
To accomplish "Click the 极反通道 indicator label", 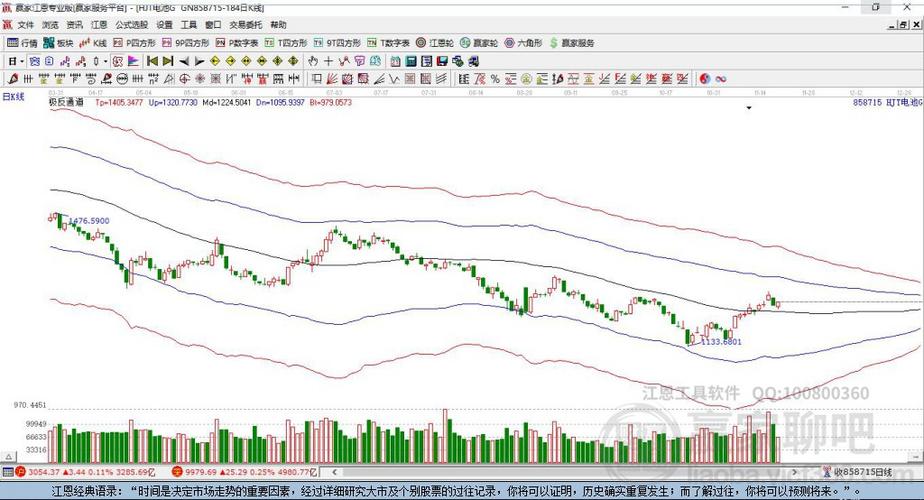I will [x=66, y=102].
